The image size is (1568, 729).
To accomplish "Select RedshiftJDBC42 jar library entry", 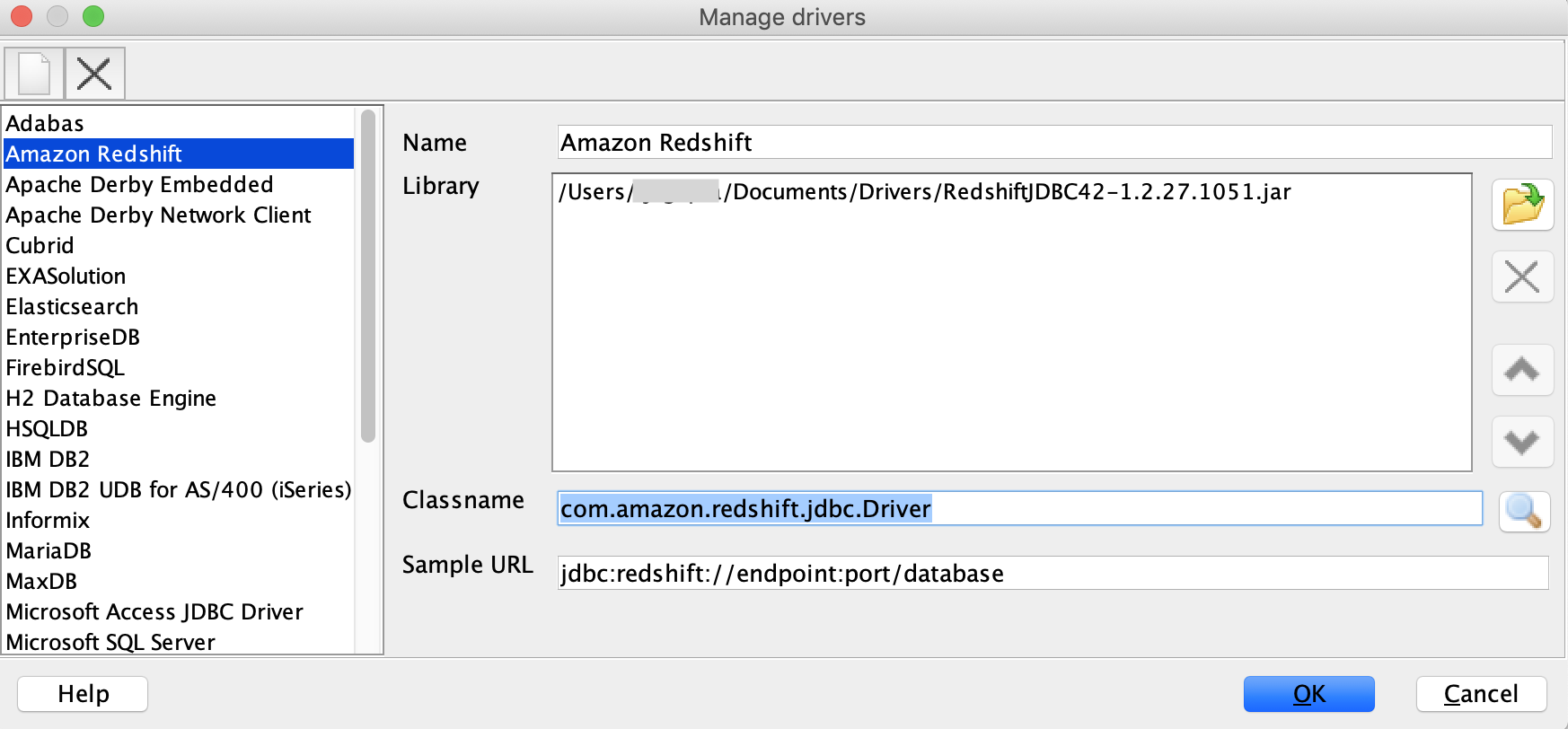I will click(924, 192).
